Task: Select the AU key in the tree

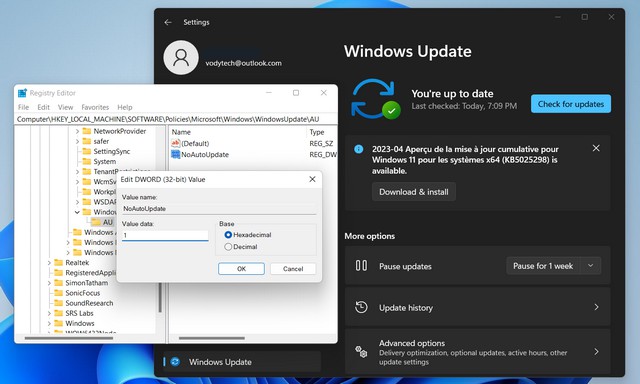Action: point(107,222)
